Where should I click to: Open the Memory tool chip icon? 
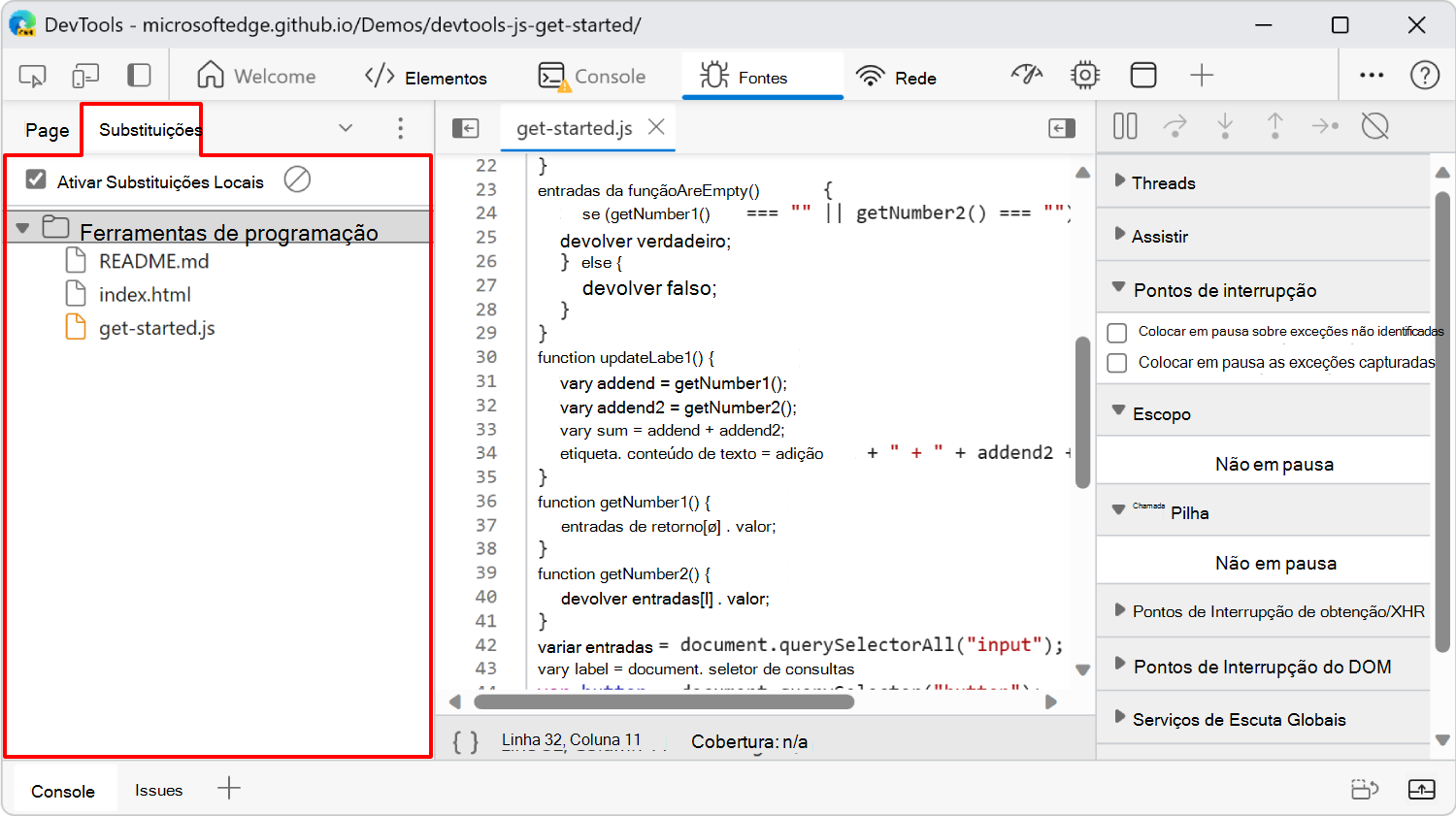pos(1085,76)
